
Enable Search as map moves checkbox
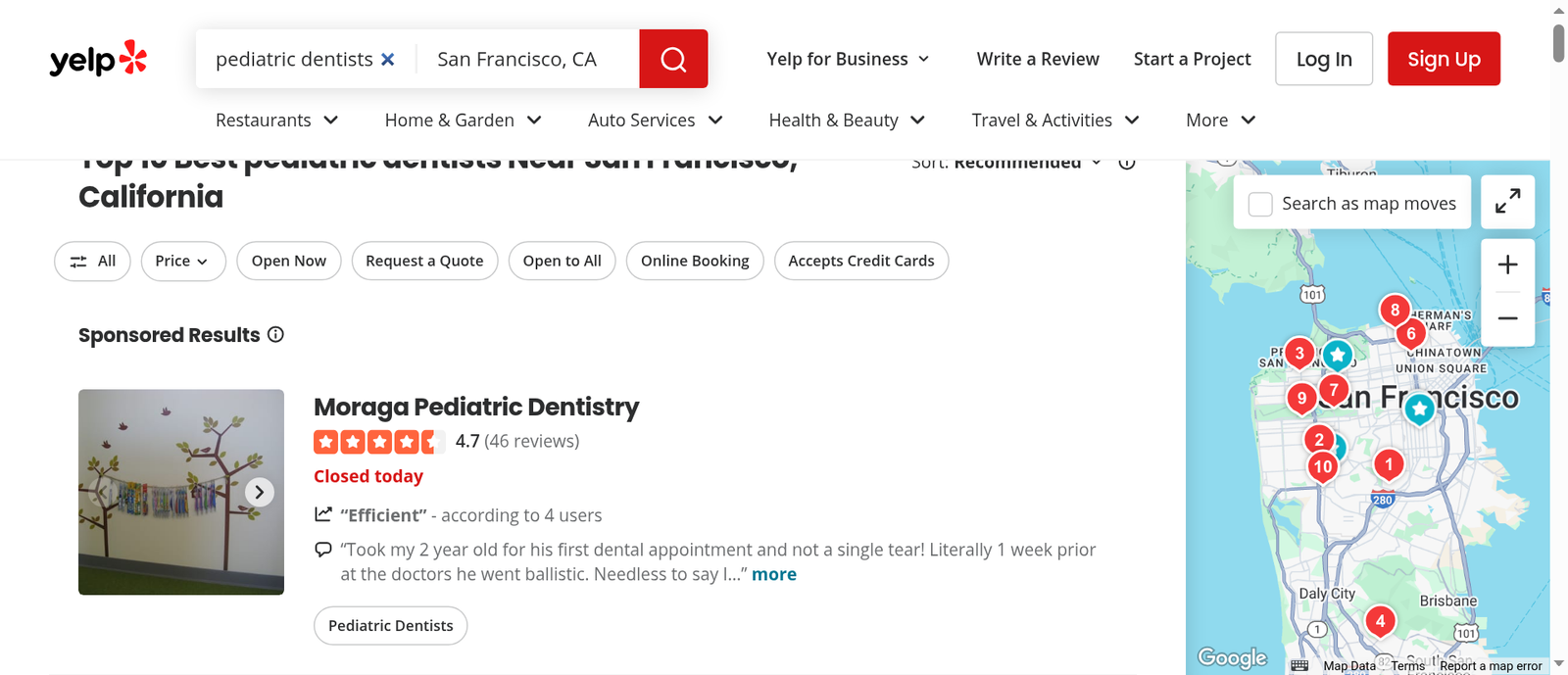click(1260, 204)
